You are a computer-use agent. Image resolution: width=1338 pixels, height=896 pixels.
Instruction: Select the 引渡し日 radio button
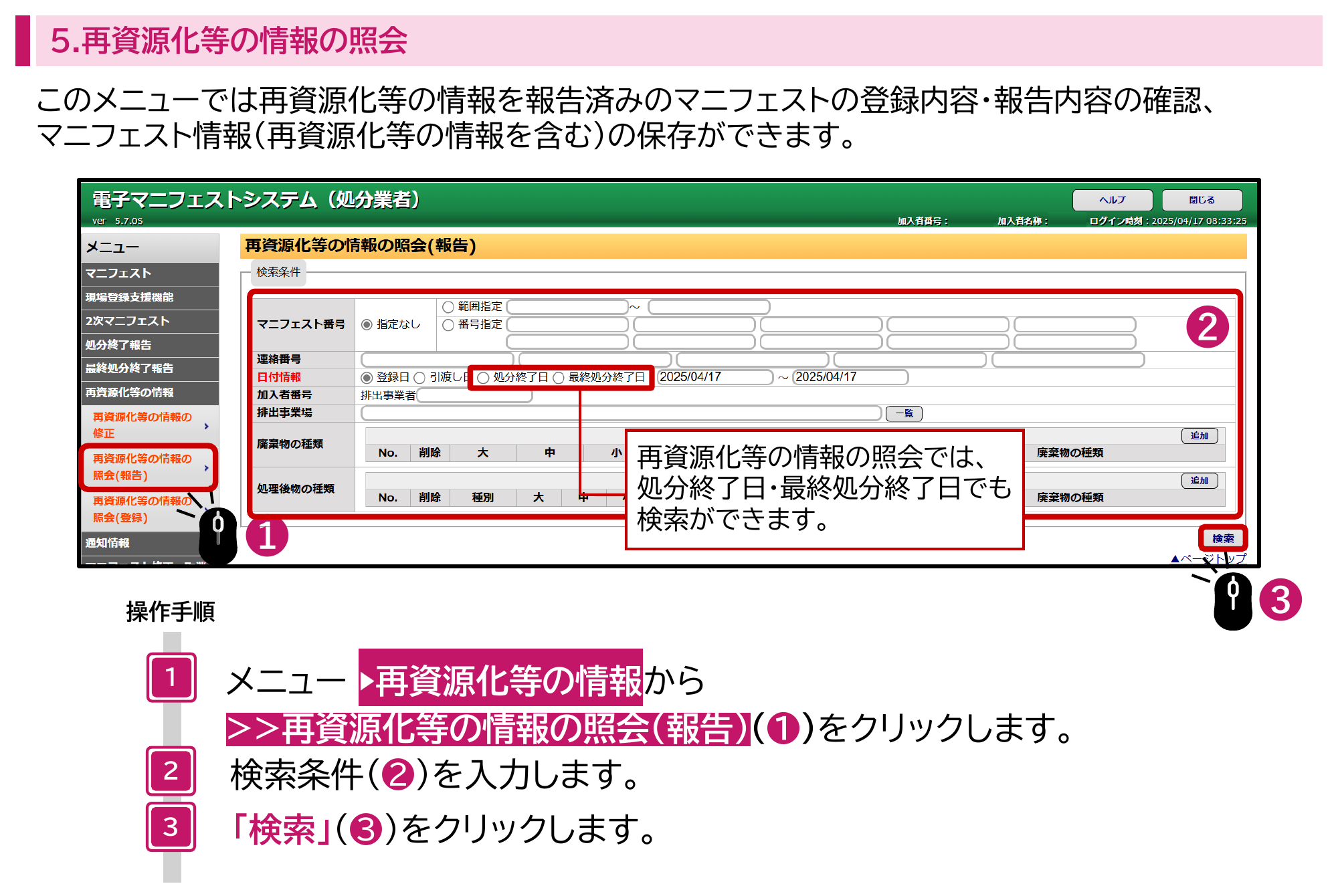click(419, 378)
